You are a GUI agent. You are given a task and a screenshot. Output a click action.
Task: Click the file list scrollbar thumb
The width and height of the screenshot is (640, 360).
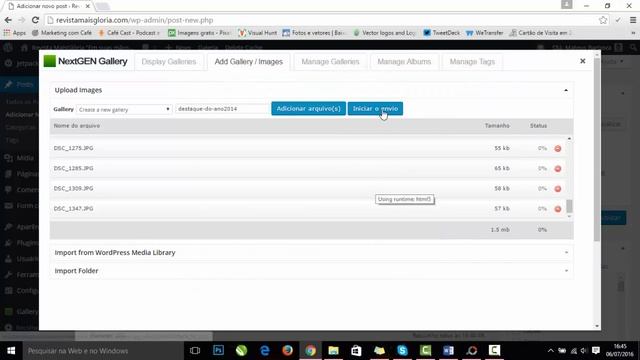(x=569, y=206)
